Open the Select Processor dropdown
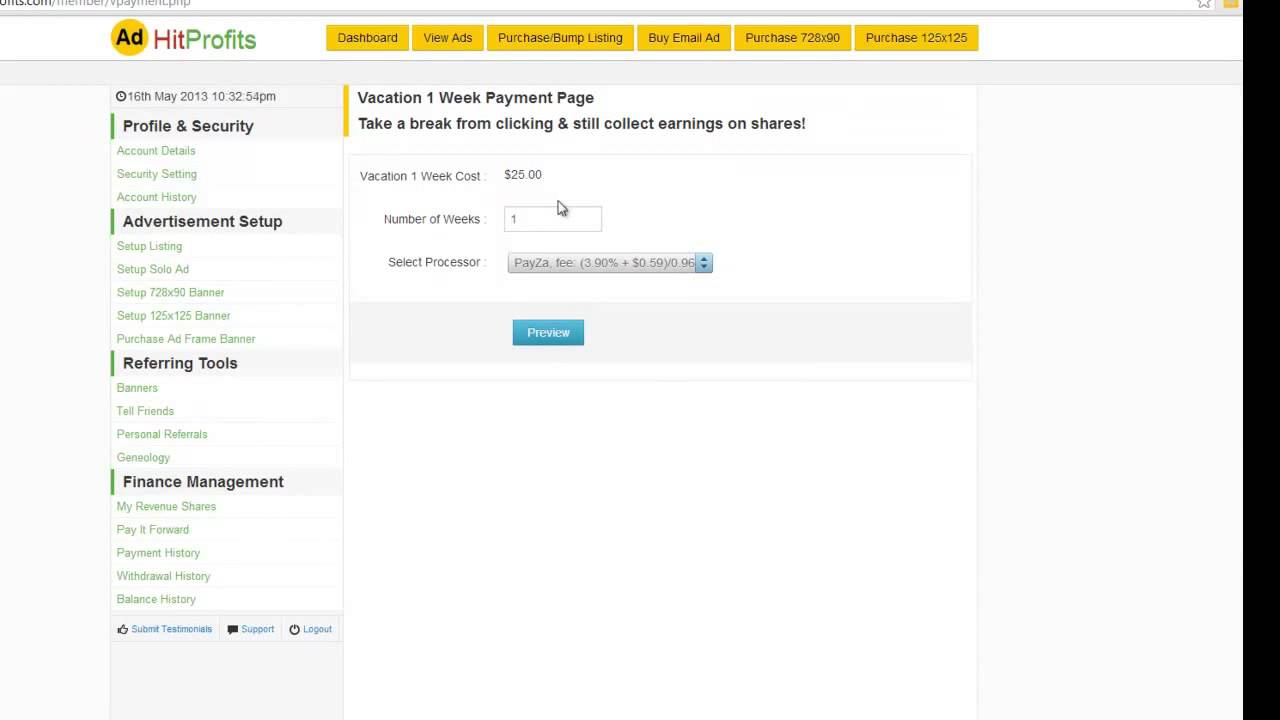This screenshot has width=1280, height=720. [x=610, y=263]
